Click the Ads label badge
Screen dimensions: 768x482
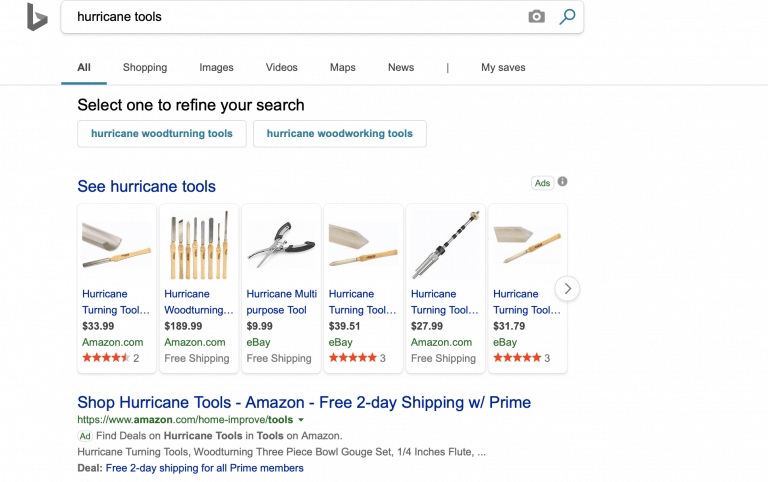coord(542,183)
